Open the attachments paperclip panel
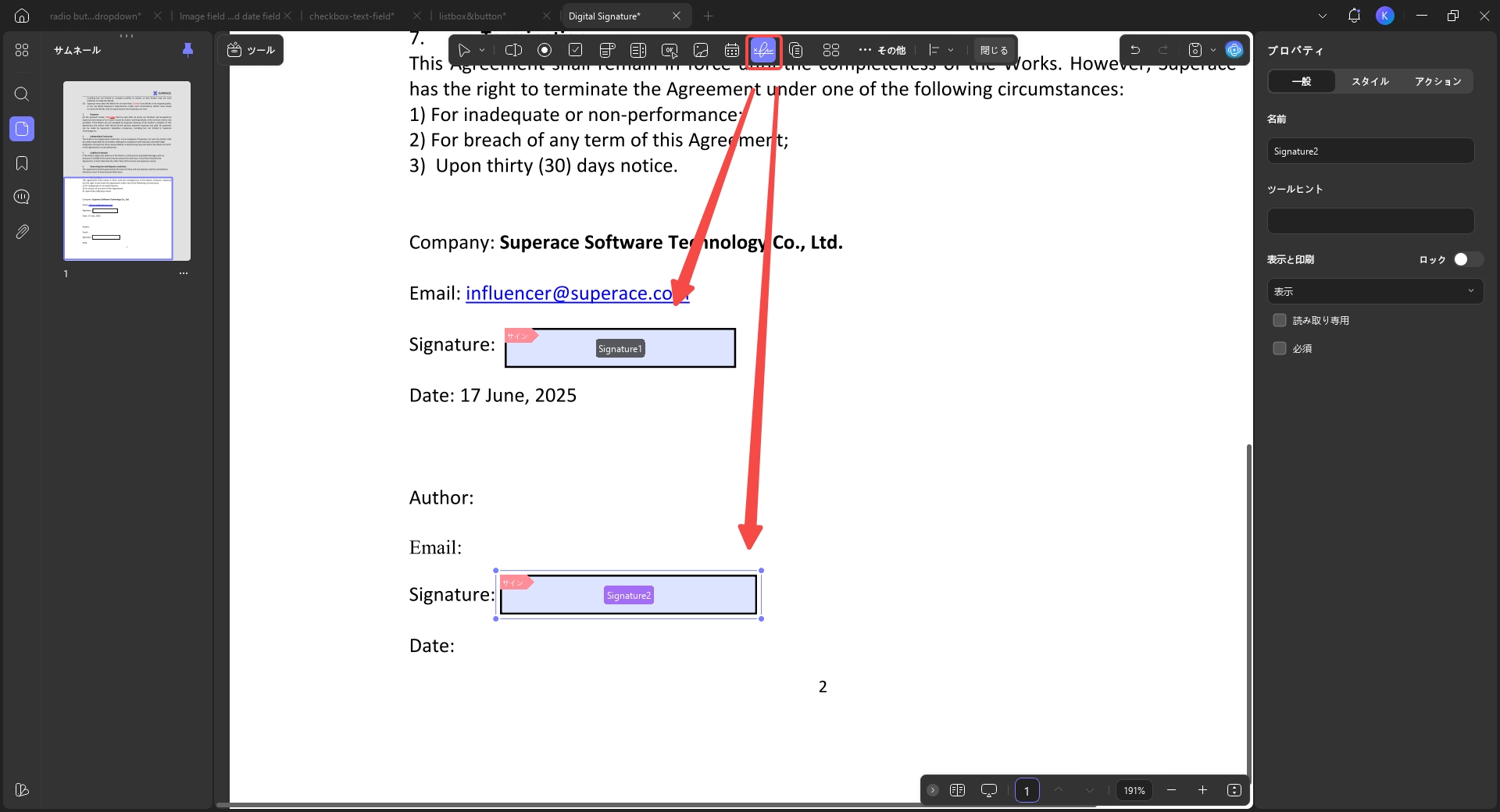 pos(22,232)
